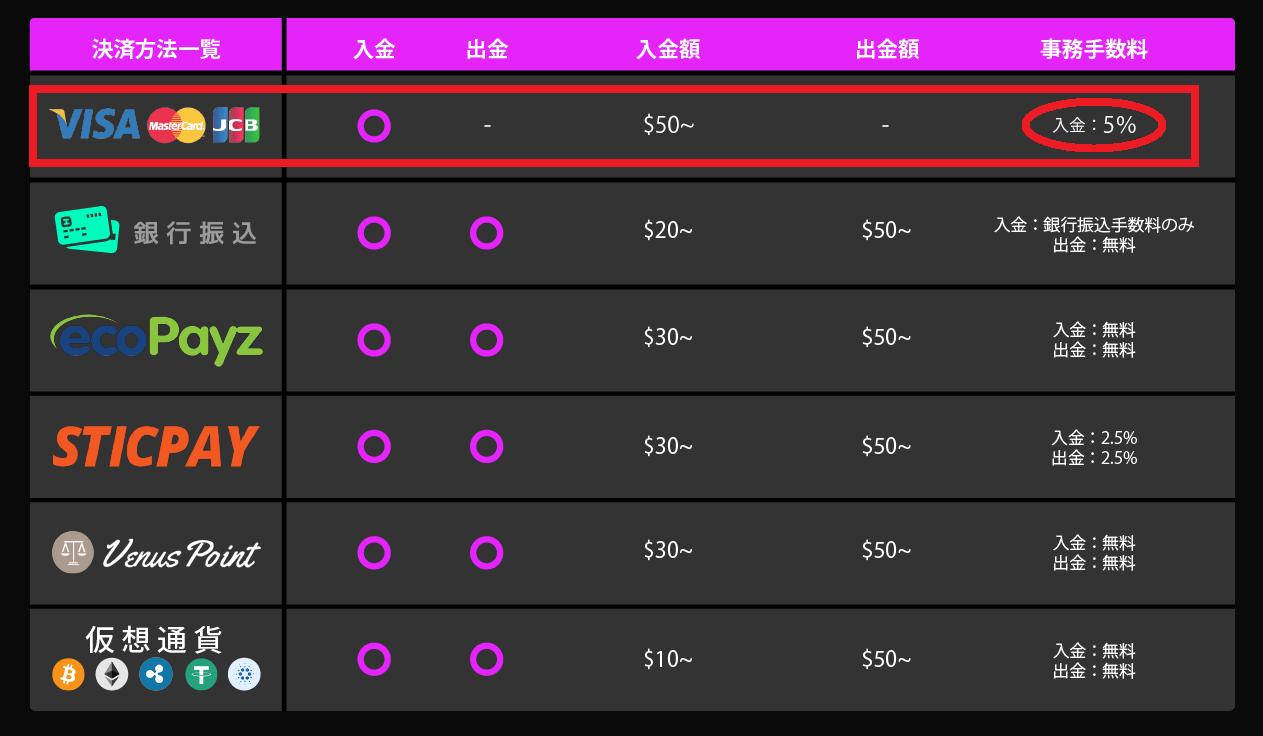Viewport: 1263px width, 736px height.
Task: Click the JCB card logo
Action: click(x=236, y=125)
